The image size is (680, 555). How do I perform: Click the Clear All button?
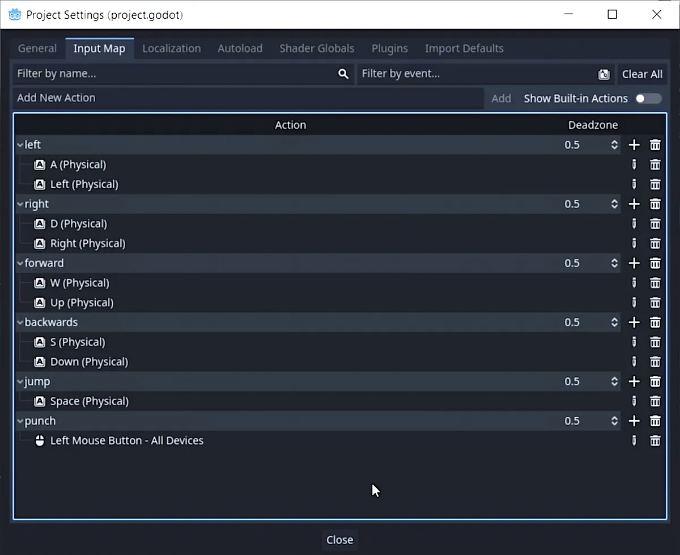(642, 74)
